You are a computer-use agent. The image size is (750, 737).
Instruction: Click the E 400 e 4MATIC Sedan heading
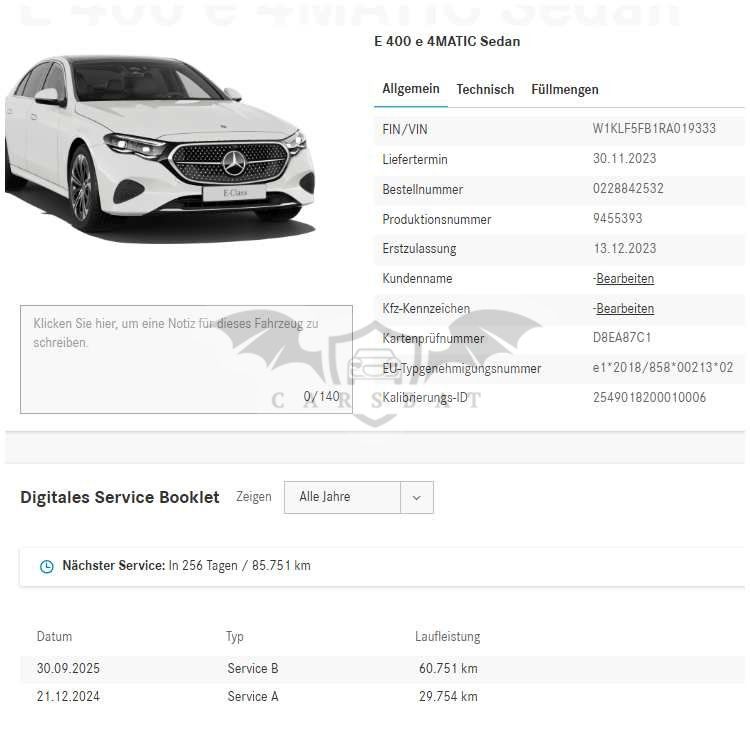point(447,42)
